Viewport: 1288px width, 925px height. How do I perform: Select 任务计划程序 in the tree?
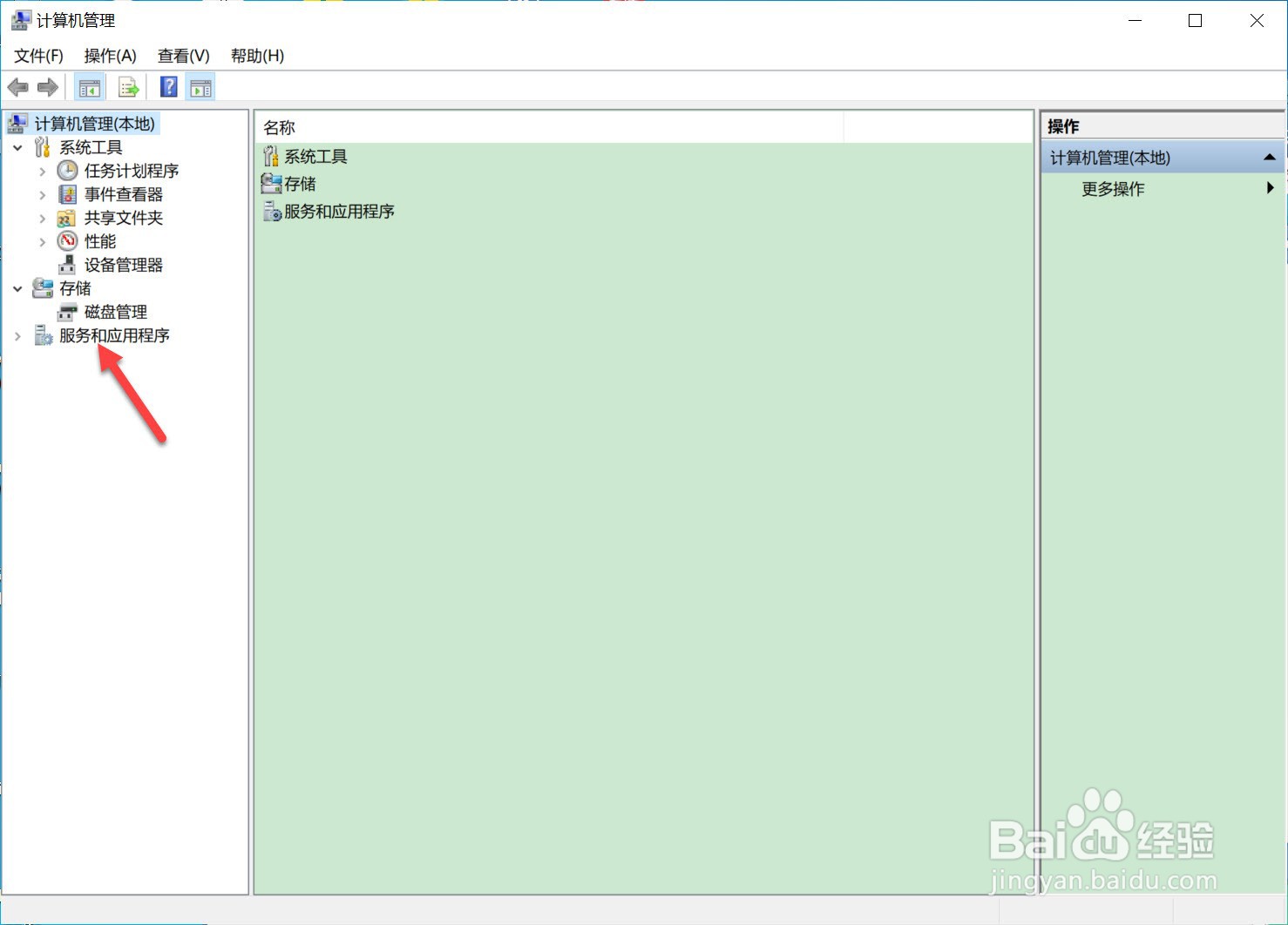click(x=132, y=171)
